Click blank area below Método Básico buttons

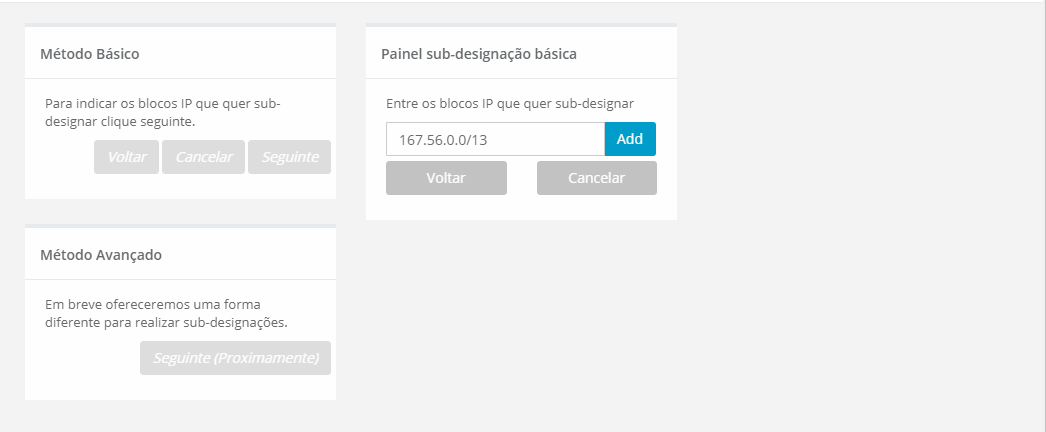pos(180,187)
